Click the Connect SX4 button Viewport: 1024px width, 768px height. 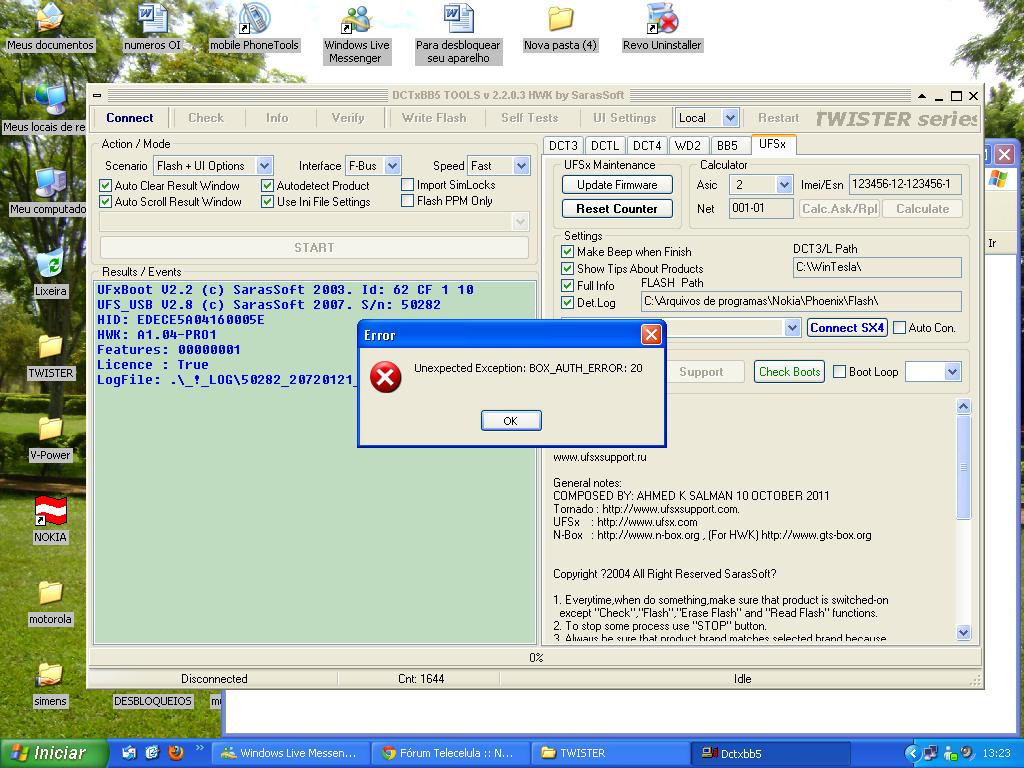click(x=847, y=328)
